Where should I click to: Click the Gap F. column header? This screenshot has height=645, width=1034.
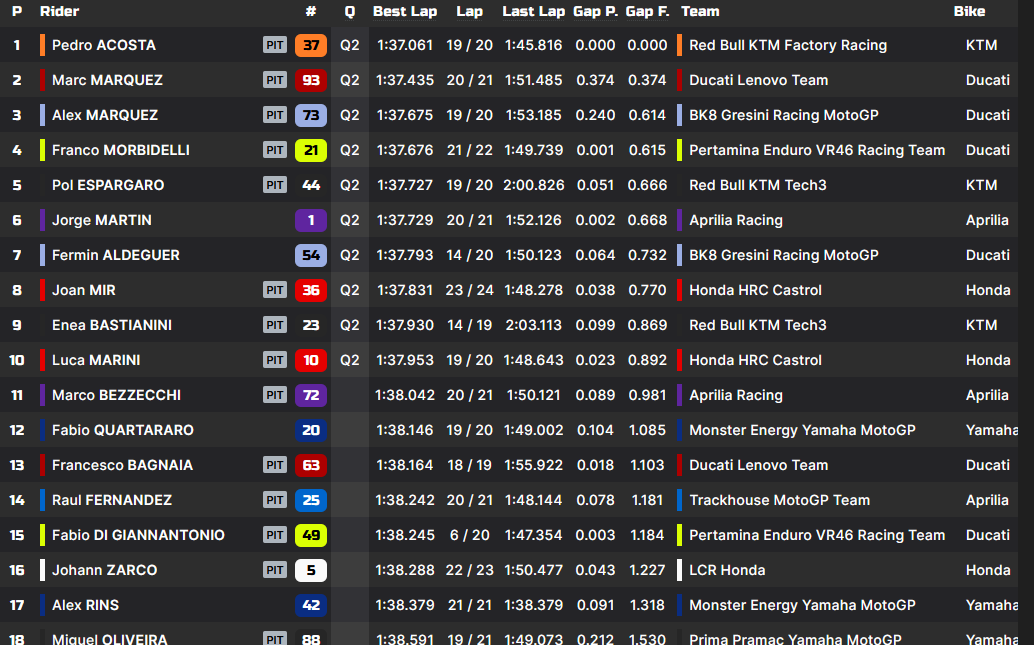click(x=647, y=11)
